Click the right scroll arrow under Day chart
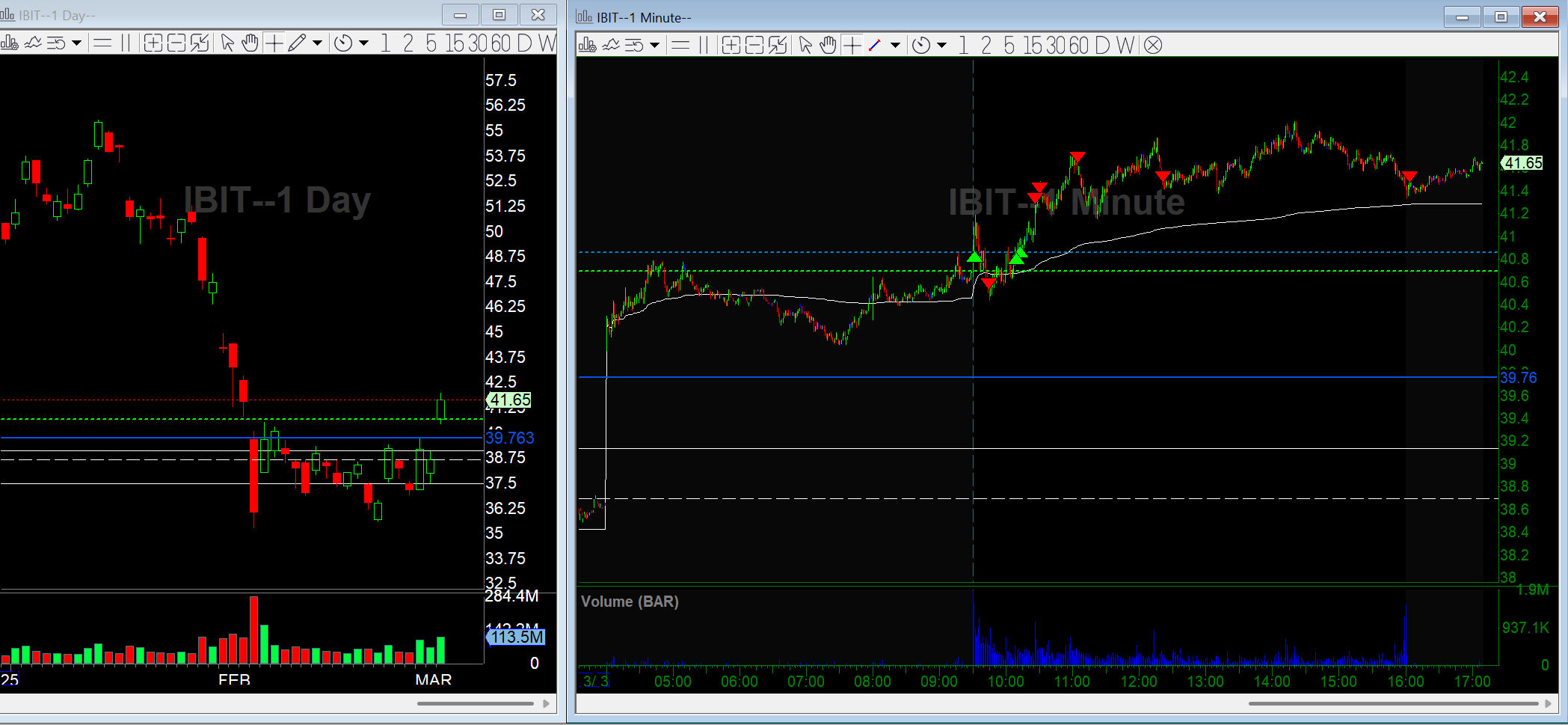The height and width of the screenshot is (725, 1568). (x=547, y=703)
